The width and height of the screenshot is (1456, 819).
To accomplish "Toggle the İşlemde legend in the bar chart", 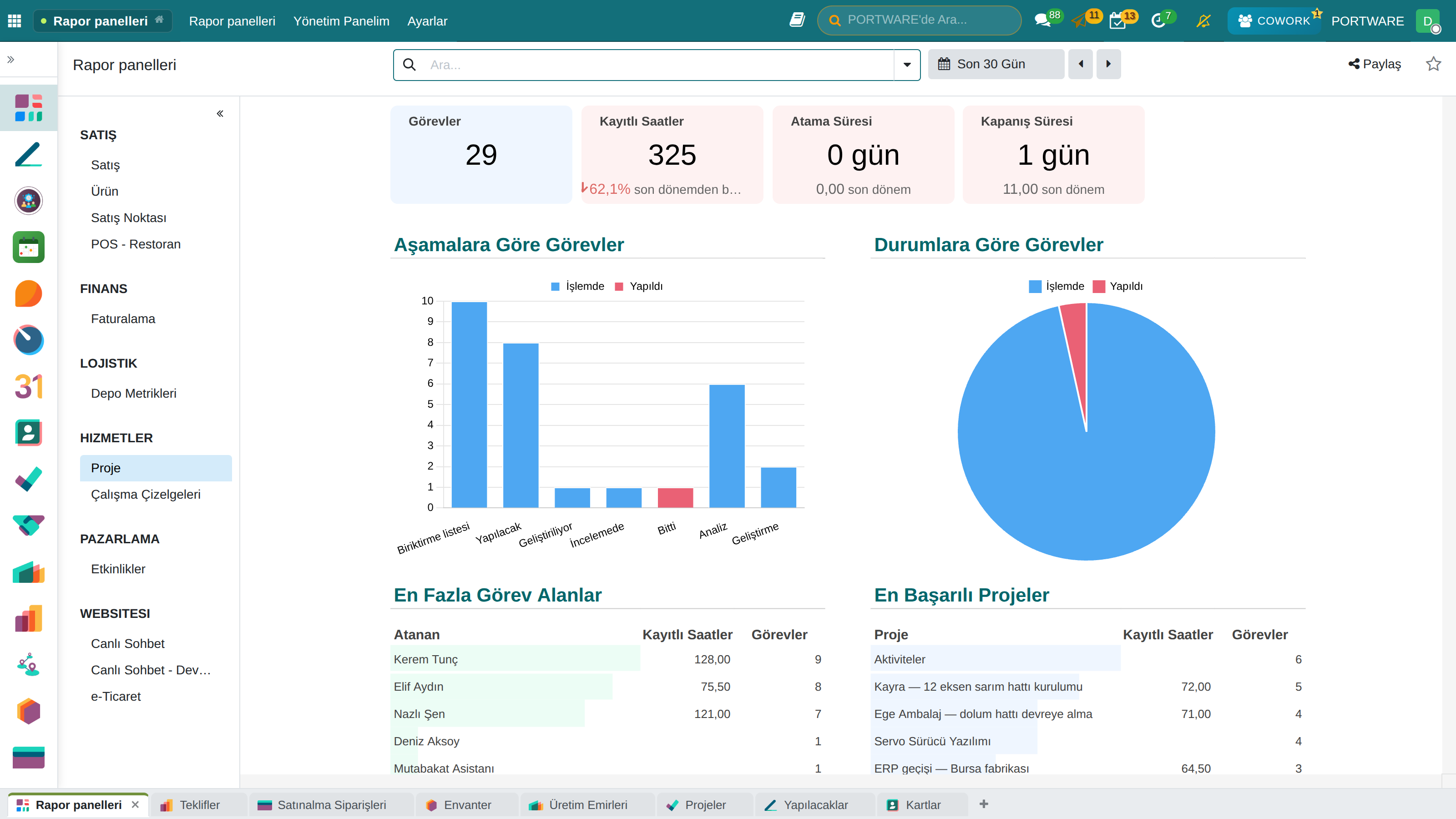I will [x=578, y=286].
